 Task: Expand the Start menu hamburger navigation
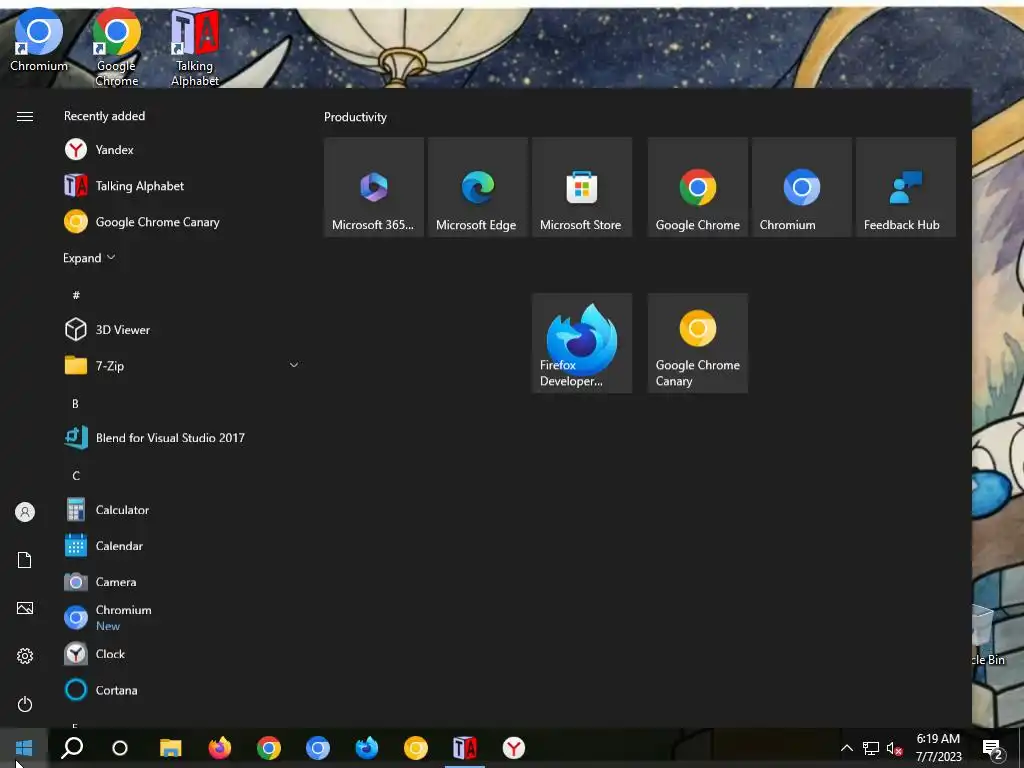[25, 116]
